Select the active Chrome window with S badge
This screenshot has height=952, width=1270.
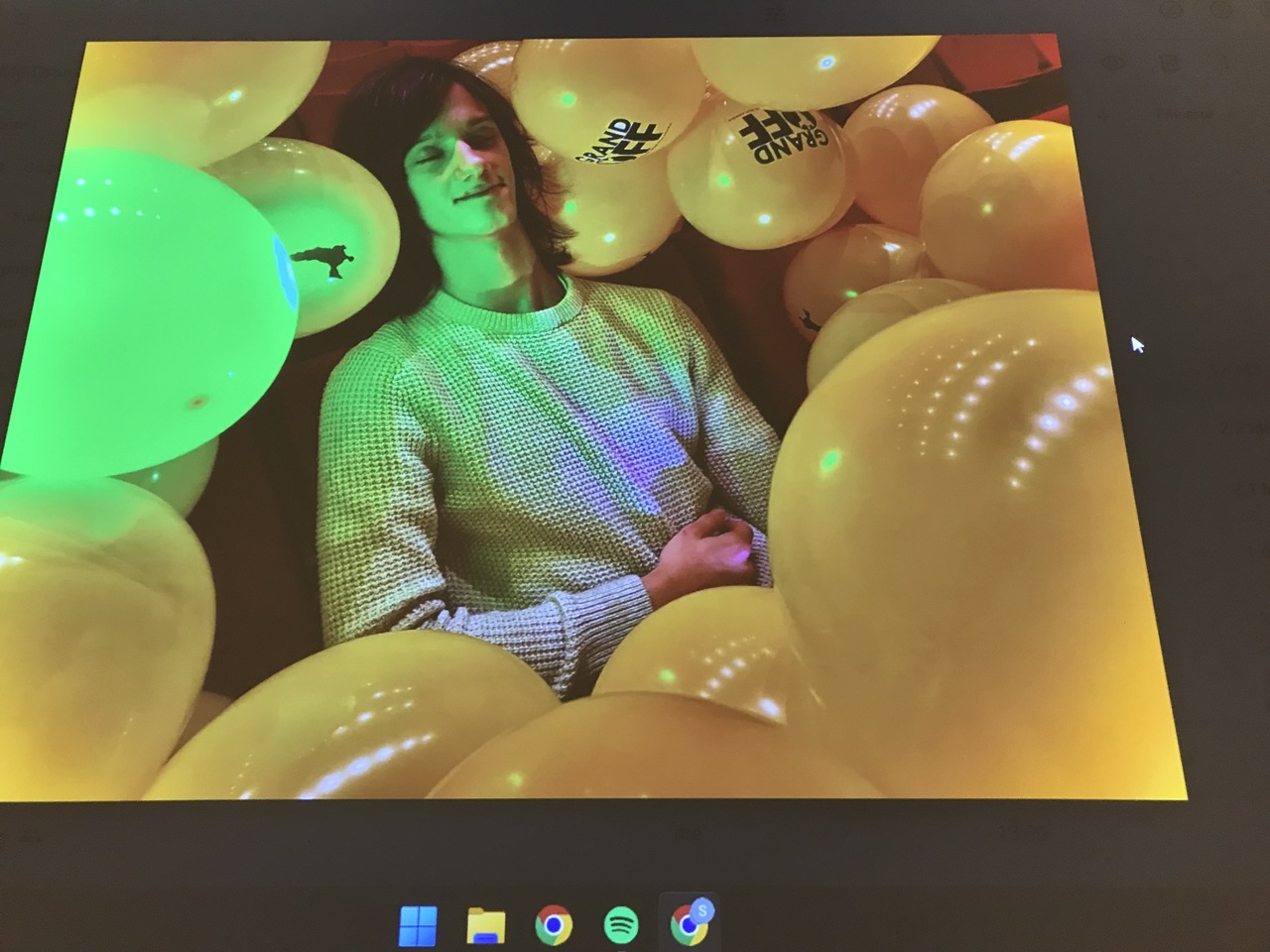coord(688,927)
